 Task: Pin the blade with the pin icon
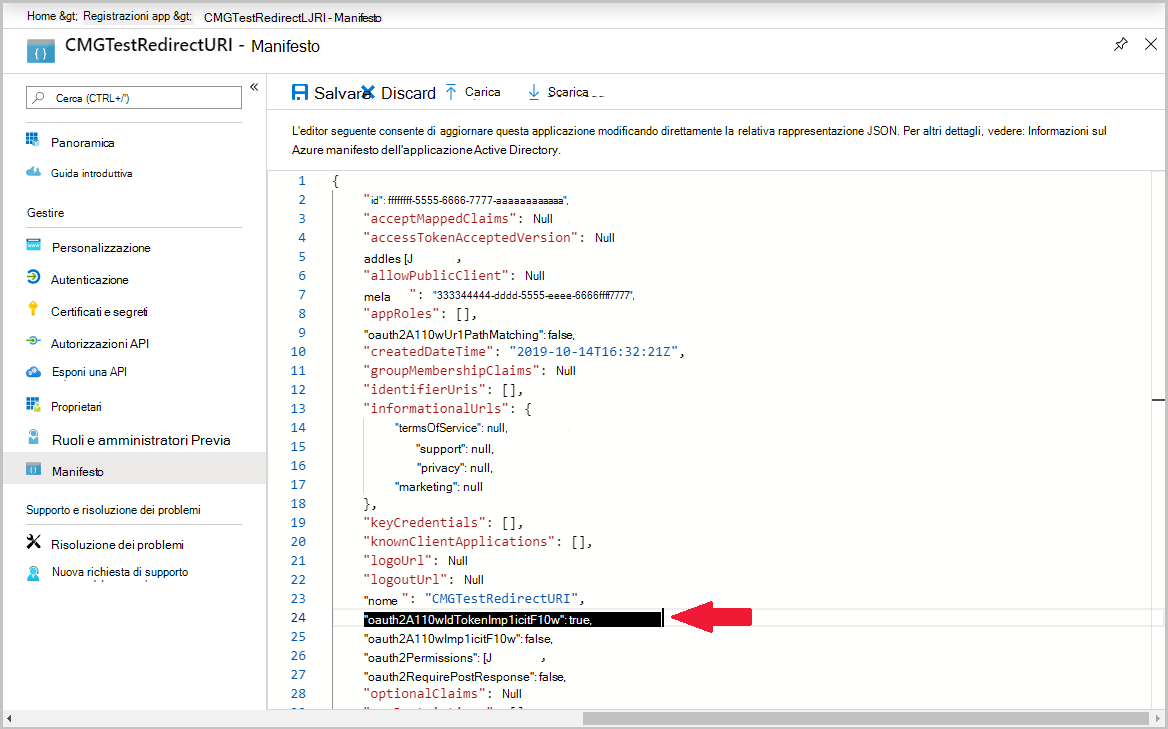coord(1120,45)
